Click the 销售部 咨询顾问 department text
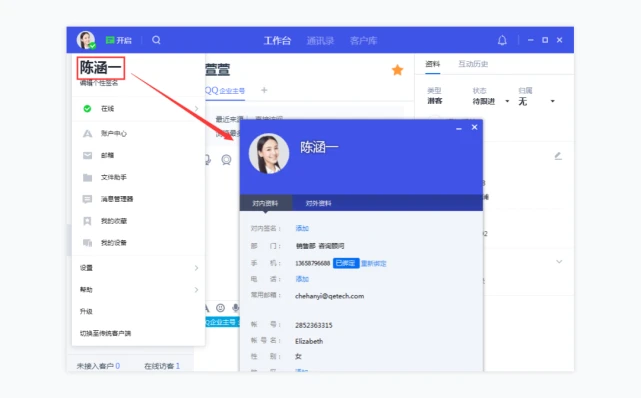This screenshot has width=641, height=398. [320, 246]
